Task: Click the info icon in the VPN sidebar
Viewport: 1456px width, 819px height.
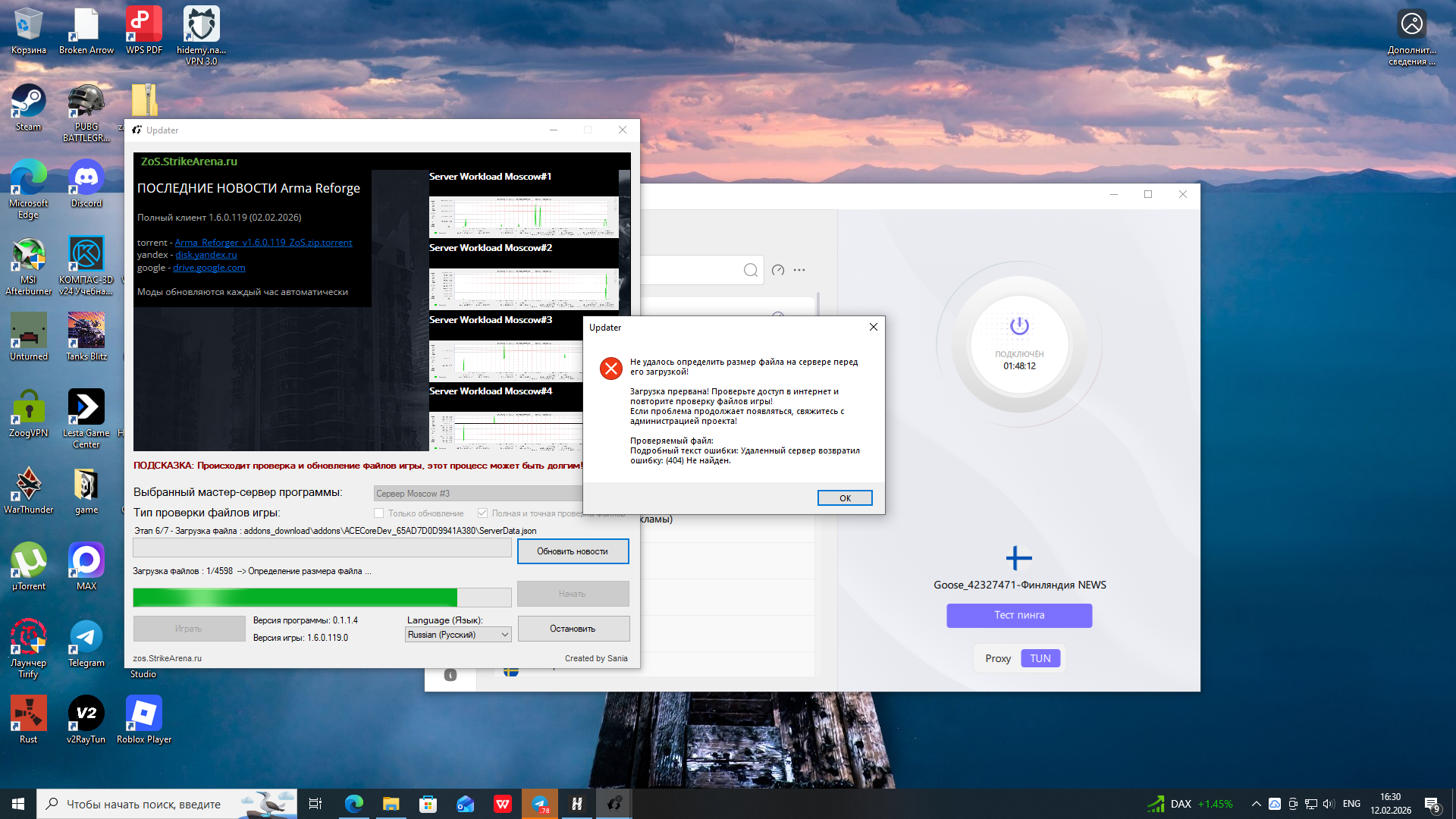Action: coord(450,675)
